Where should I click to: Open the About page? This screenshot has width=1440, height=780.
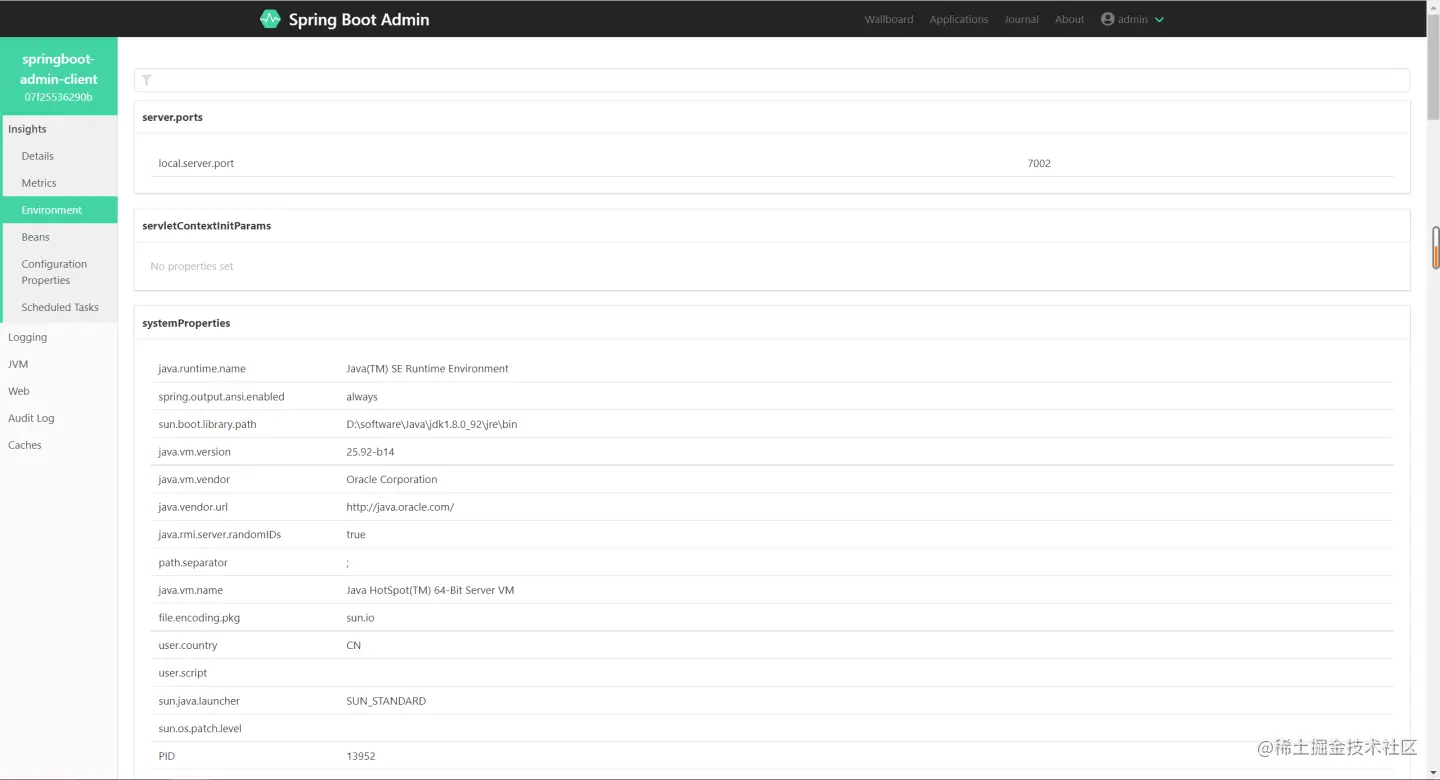click(x=1069, y=19)
